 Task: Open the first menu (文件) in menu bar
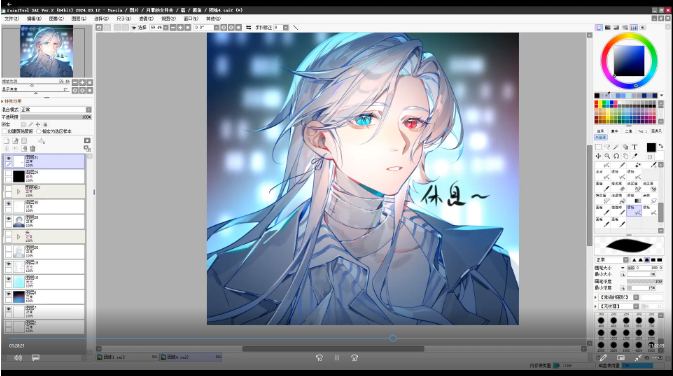point(12,18)
